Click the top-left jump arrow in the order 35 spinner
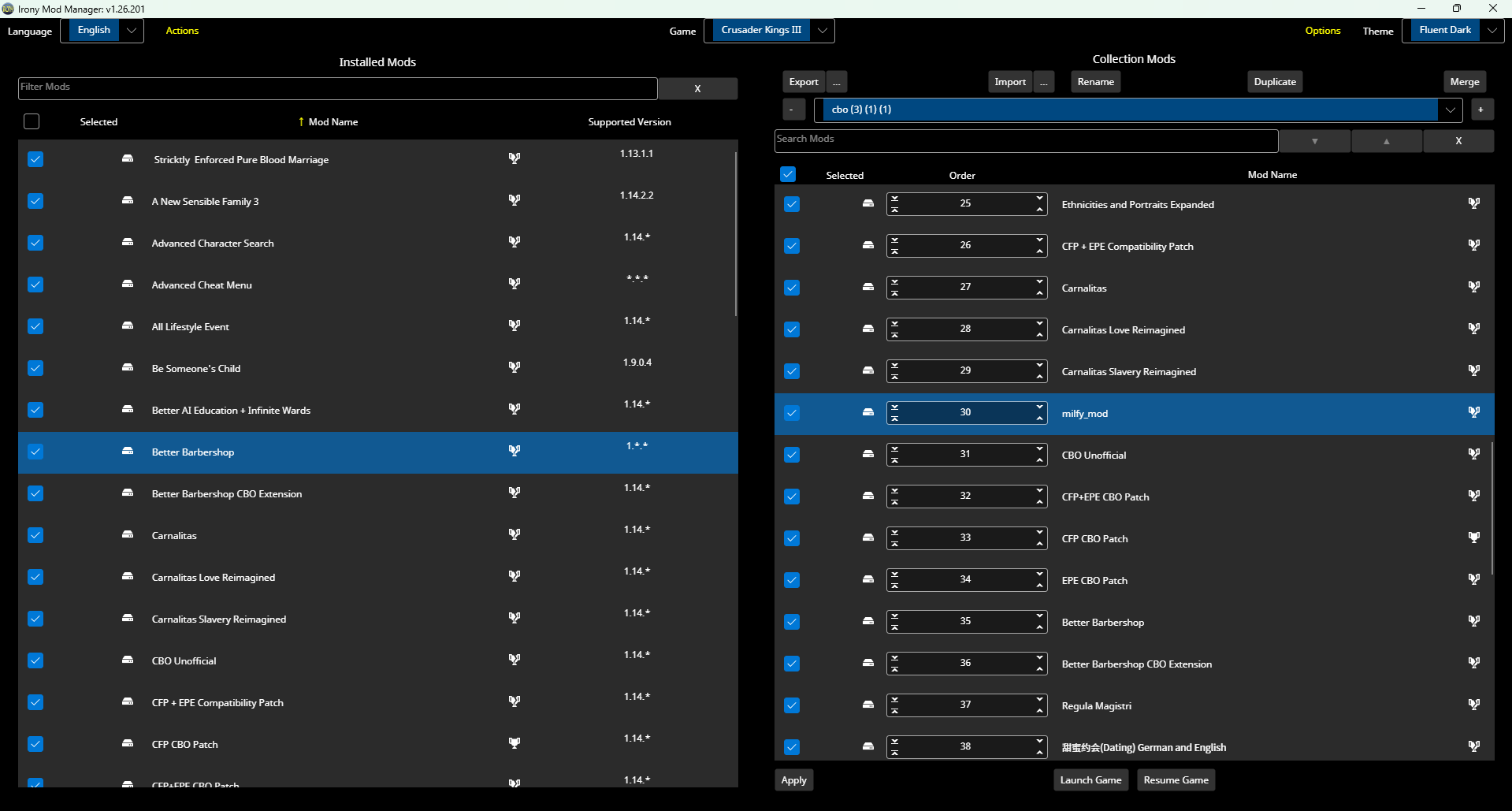Image resolution: width=1512 pixels, height=811 pixels. pos(895,616)
